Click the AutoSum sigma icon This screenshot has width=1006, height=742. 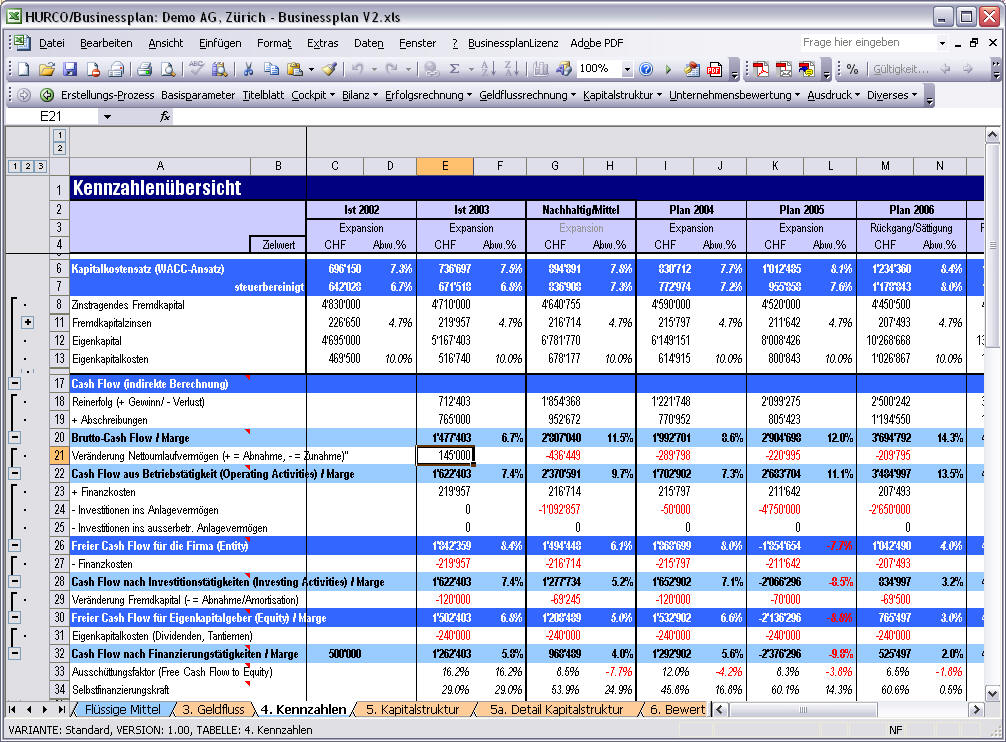tap(454, 69)
